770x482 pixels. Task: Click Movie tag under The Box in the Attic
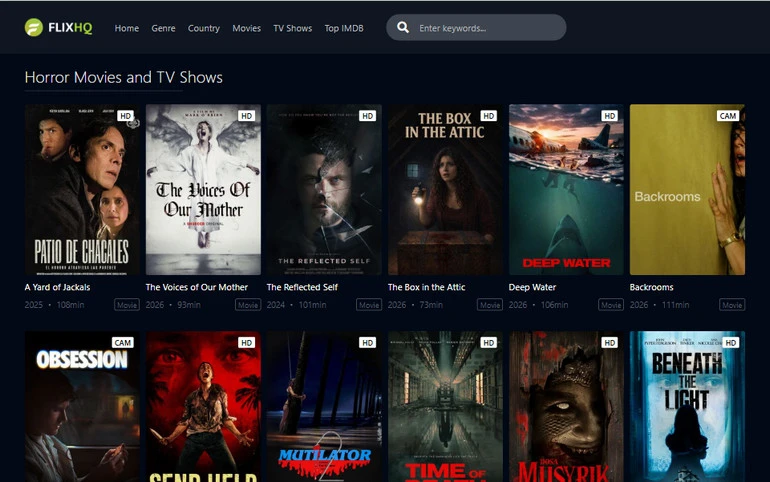tap(490, 305)
